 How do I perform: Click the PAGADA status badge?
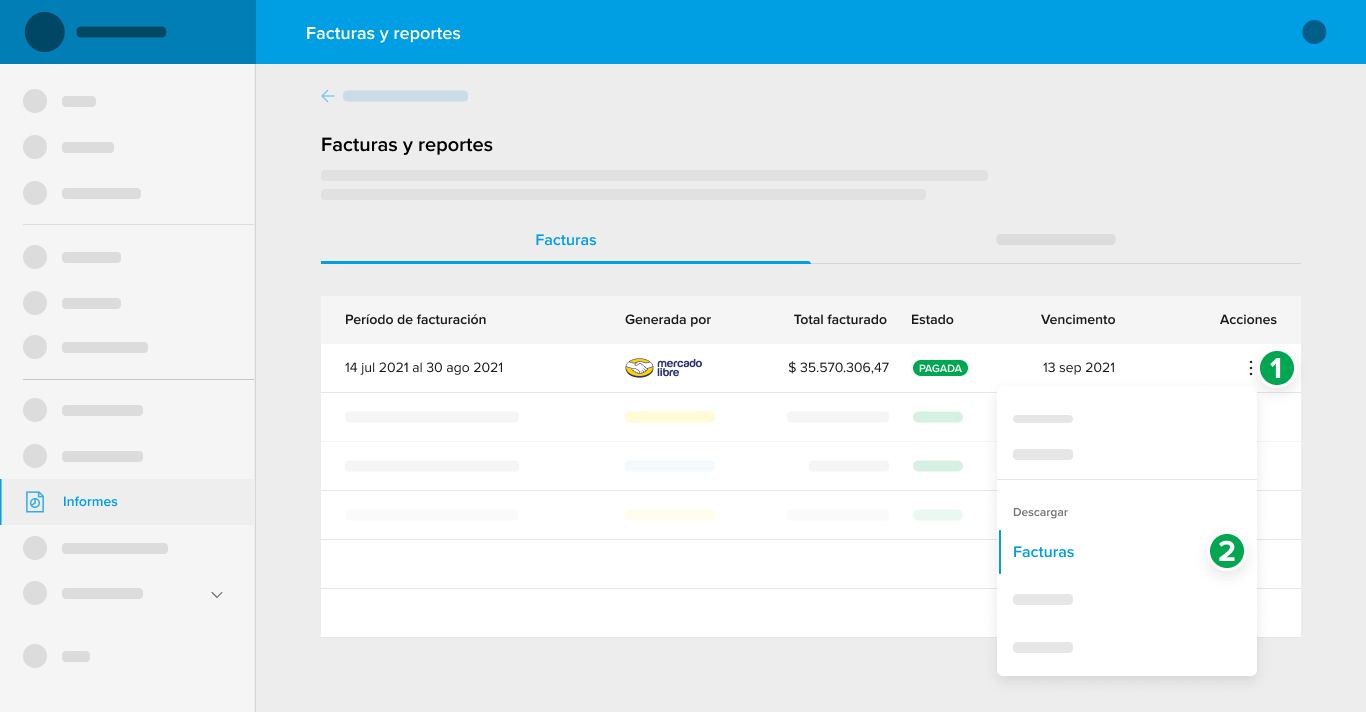pos(940,368)
